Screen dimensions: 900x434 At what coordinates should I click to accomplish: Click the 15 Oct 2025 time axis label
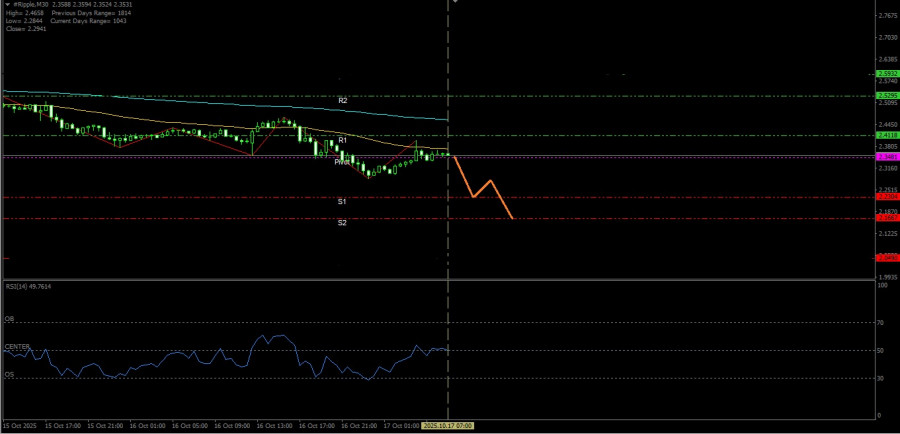click(x=20, y=425)
